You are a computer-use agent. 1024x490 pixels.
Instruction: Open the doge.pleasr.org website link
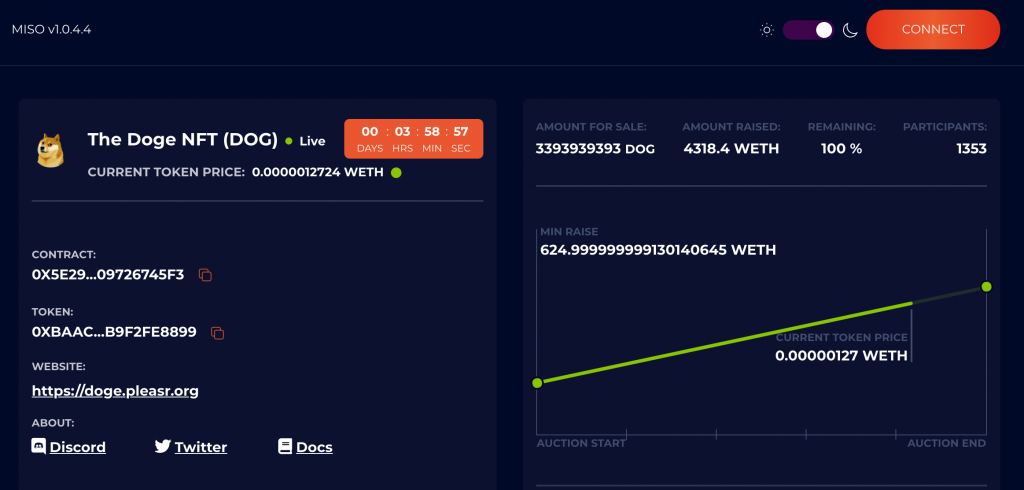point(115,391)
